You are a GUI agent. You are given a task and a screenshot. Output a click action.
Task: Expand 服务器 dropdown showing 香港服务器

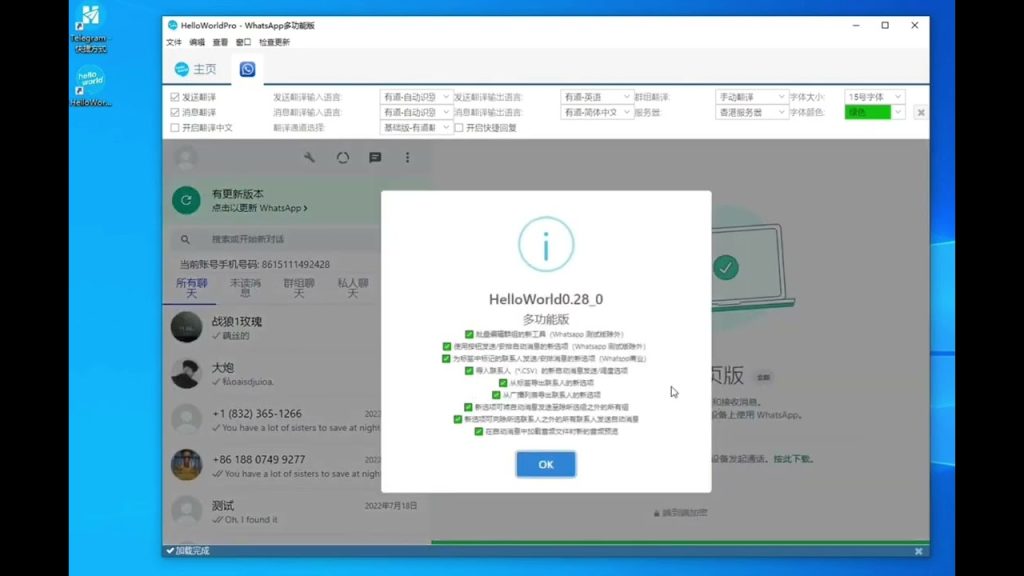(x=751, y=112)
